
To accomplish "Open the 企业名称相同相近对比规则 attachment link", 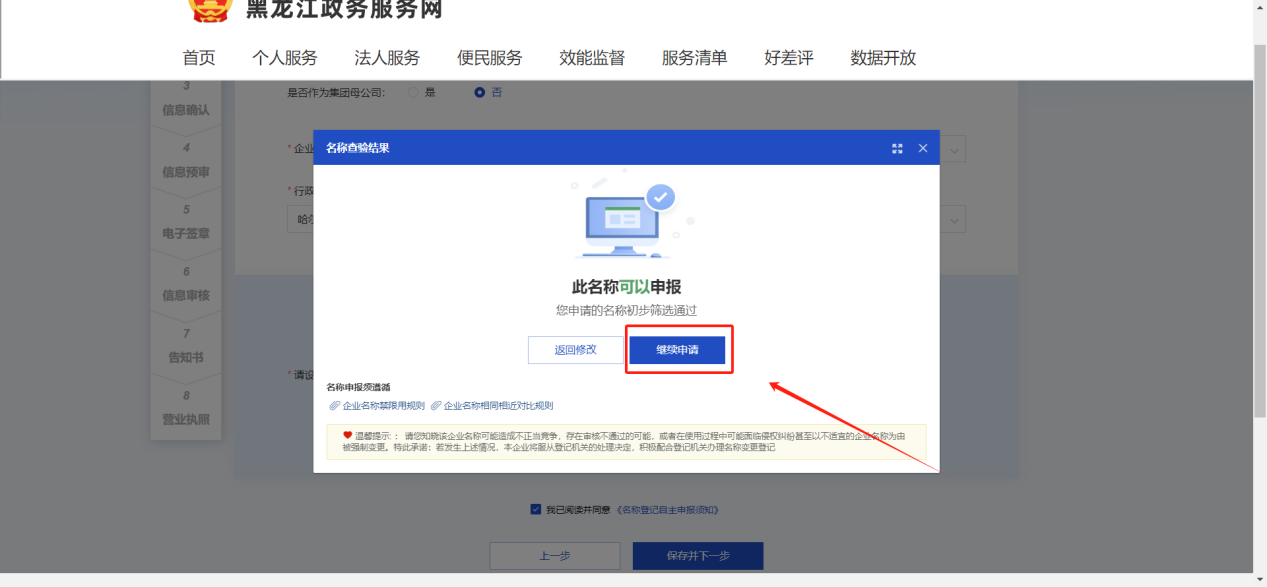I will 498,406.
